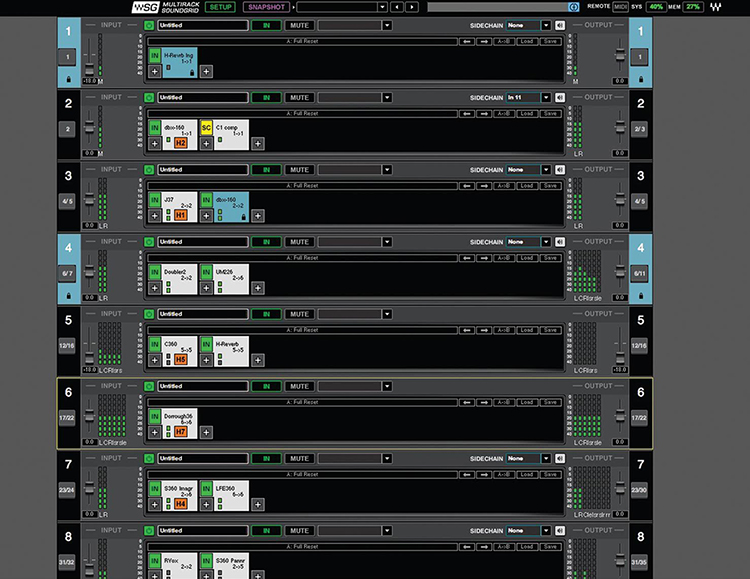The image size is (750, 579).
Task: Open rack 7 sidechain source dropdown
Action: [x=546, y=458]
